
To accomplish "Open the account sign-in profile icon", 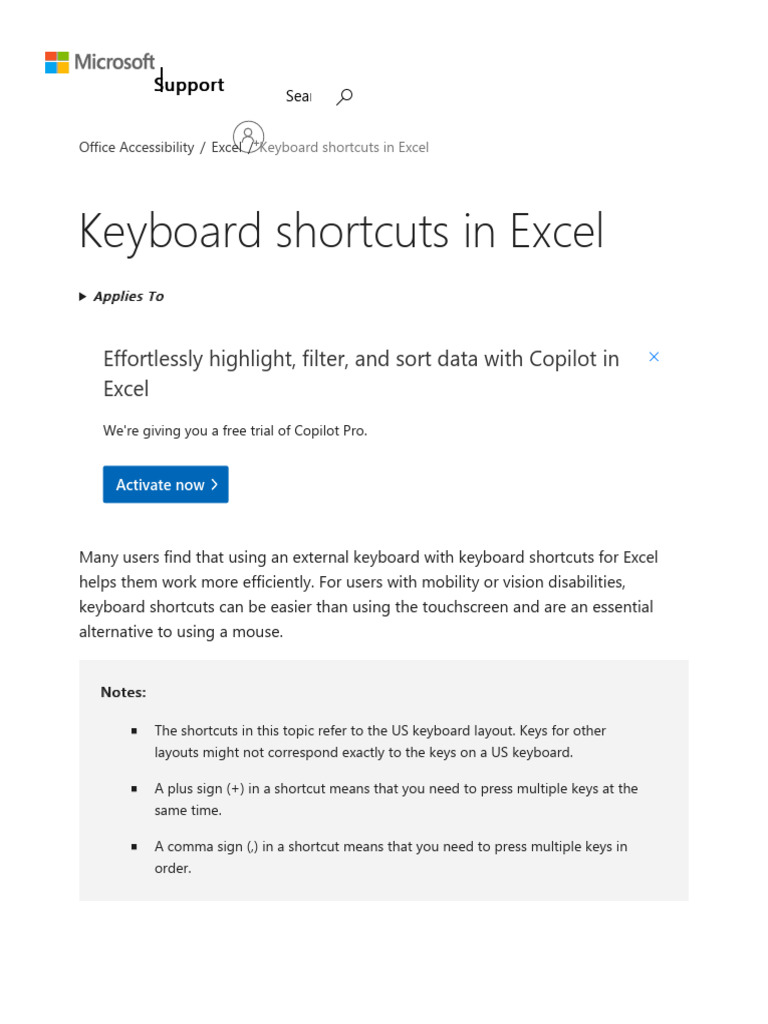I will 248,136.
